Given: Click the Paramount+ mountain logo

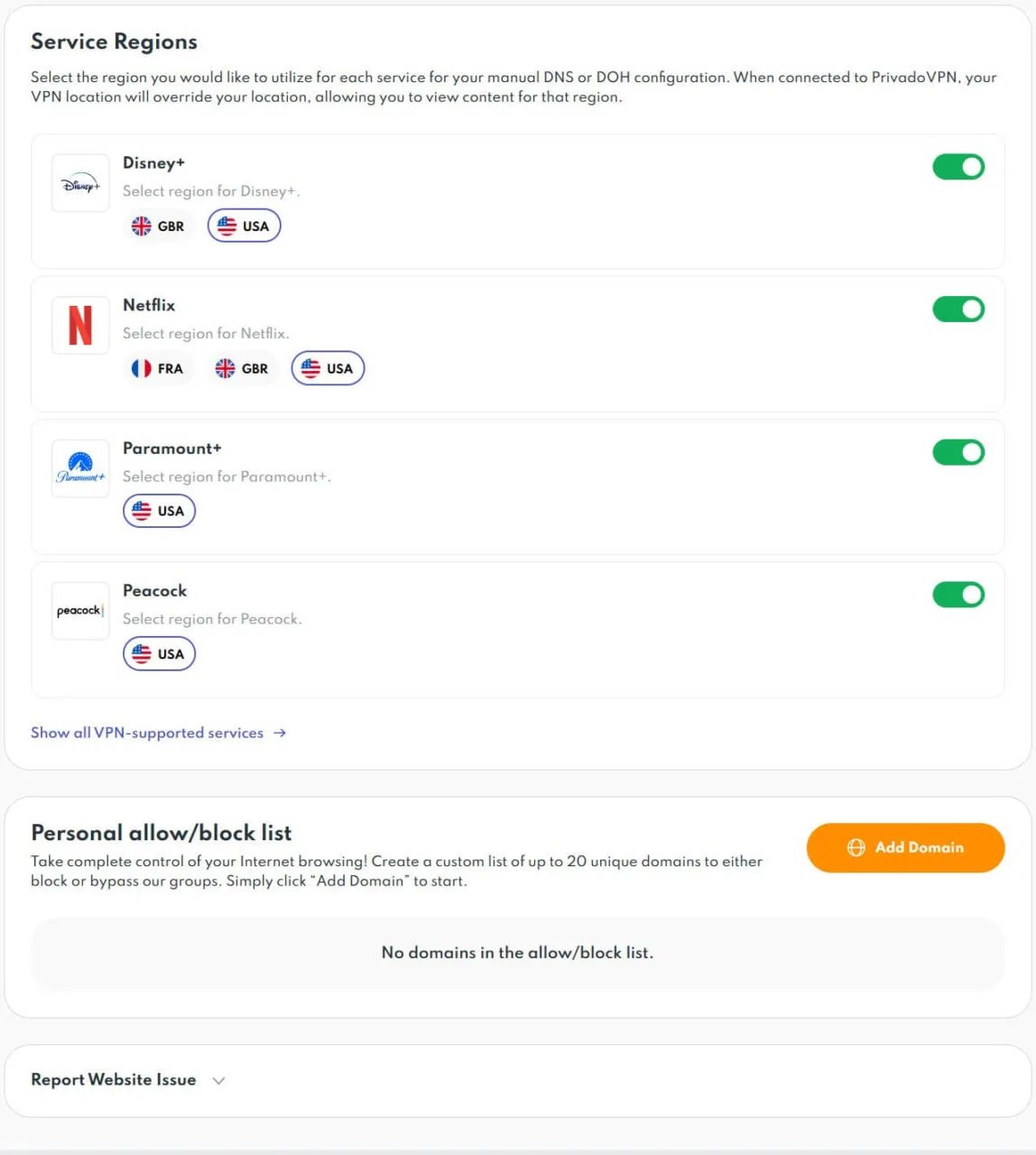Looking at the screenshot, I should pos(79,467).
